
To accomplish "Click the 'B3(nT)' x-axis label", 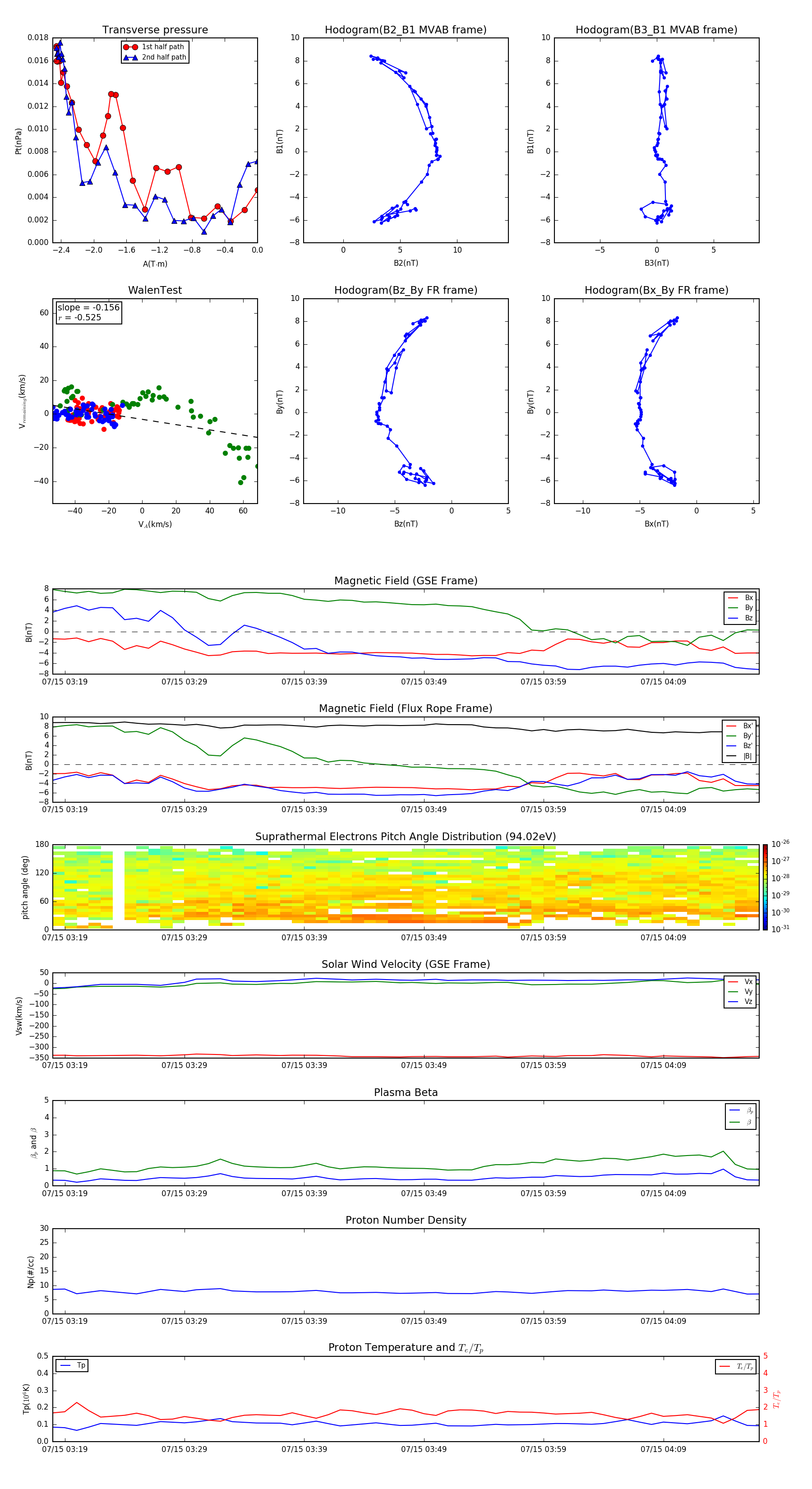I will coord(656,263).
